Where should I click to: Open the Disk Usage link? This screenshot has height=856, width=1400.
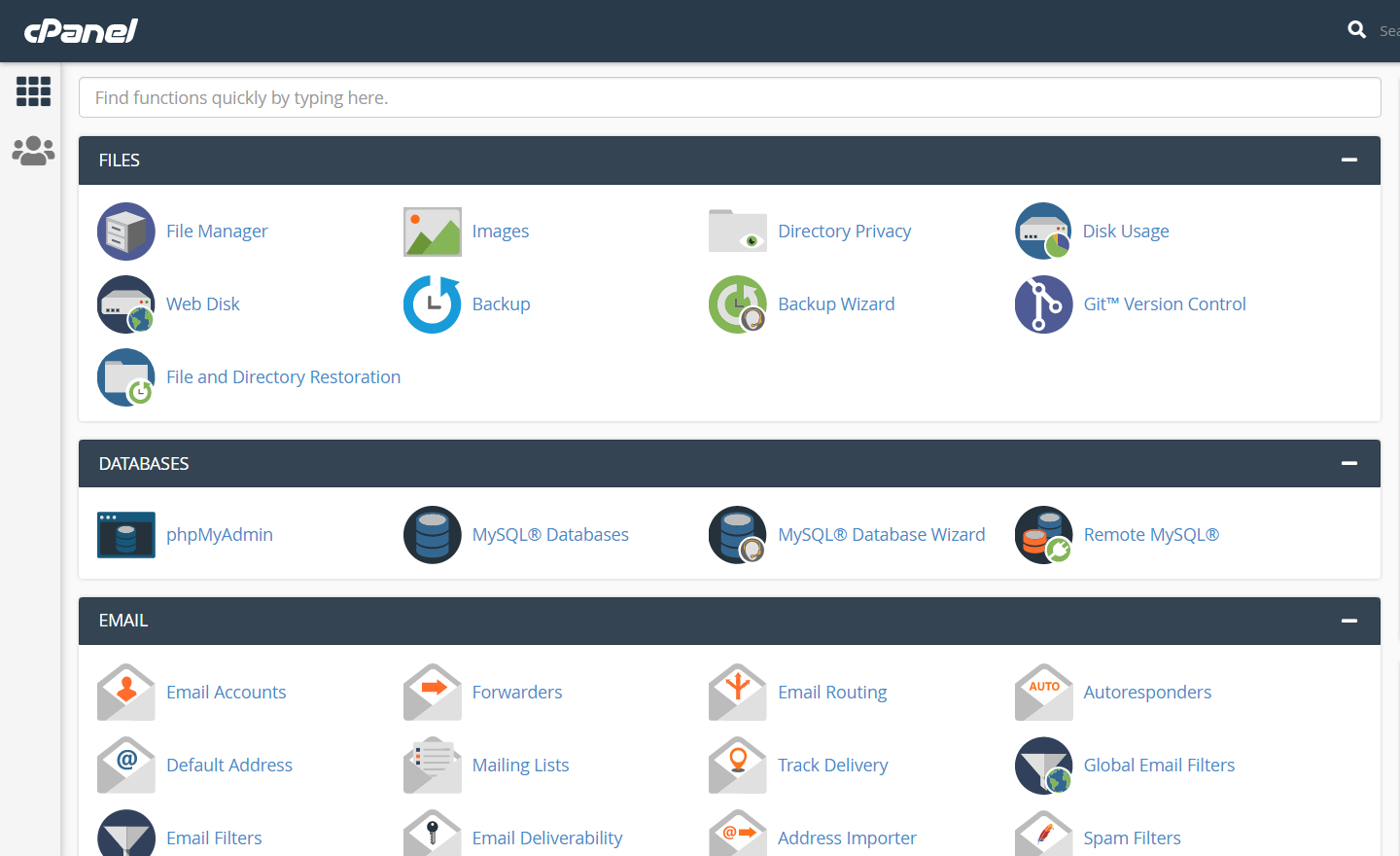[1126, 232]
